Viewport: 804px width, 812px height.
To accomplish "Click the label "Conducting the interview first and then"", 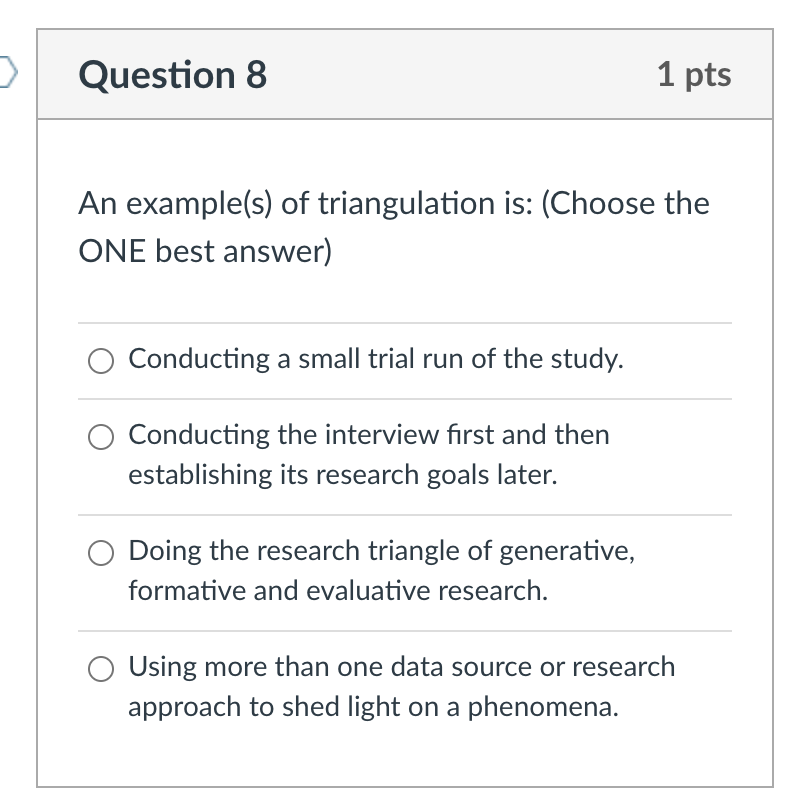I will [x=369, y=435].
